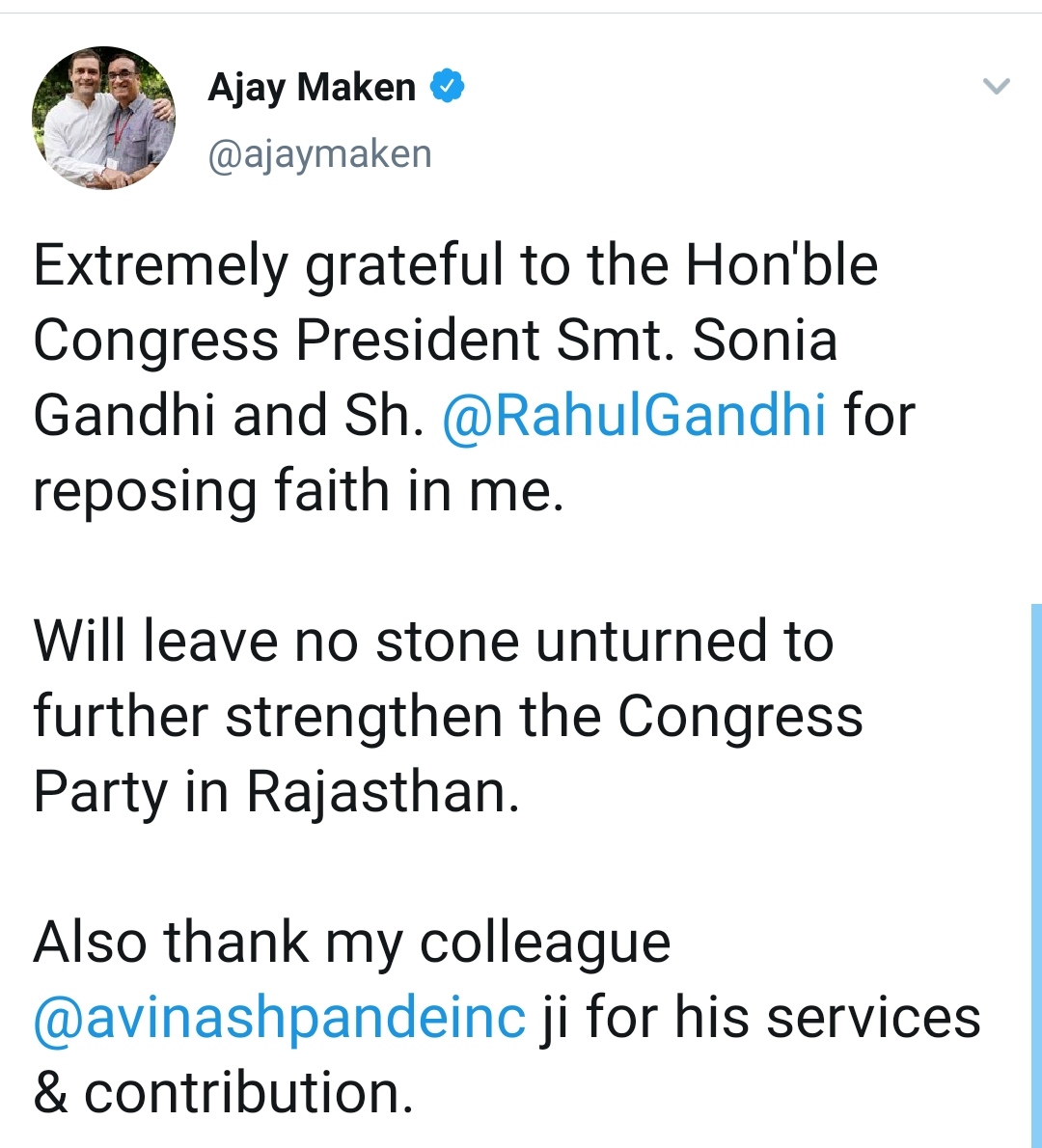Expand the tweet options chevron
Viewport: 1042px width, 1148px height.
pos(996,87)
